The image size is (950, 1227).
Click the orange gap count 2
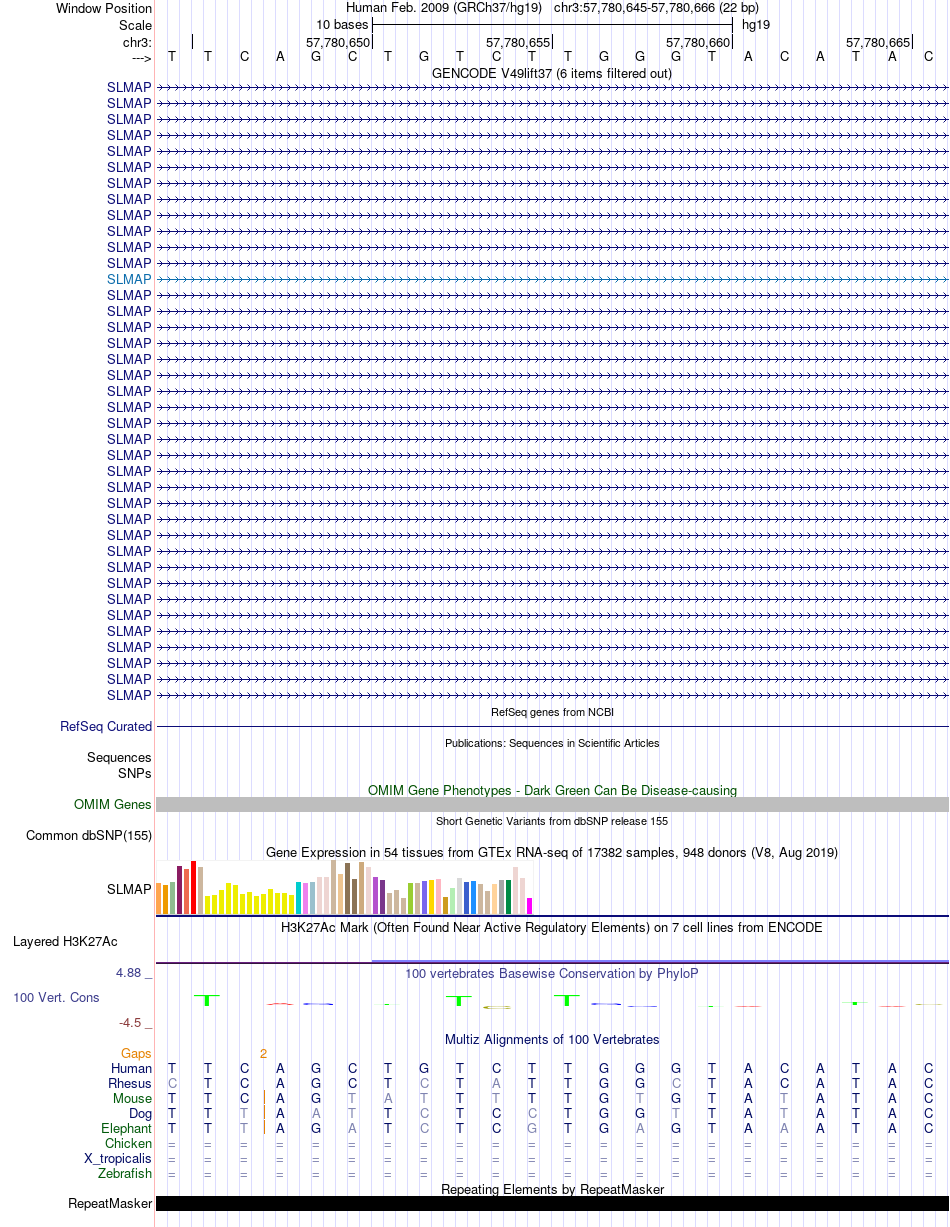263,1053
